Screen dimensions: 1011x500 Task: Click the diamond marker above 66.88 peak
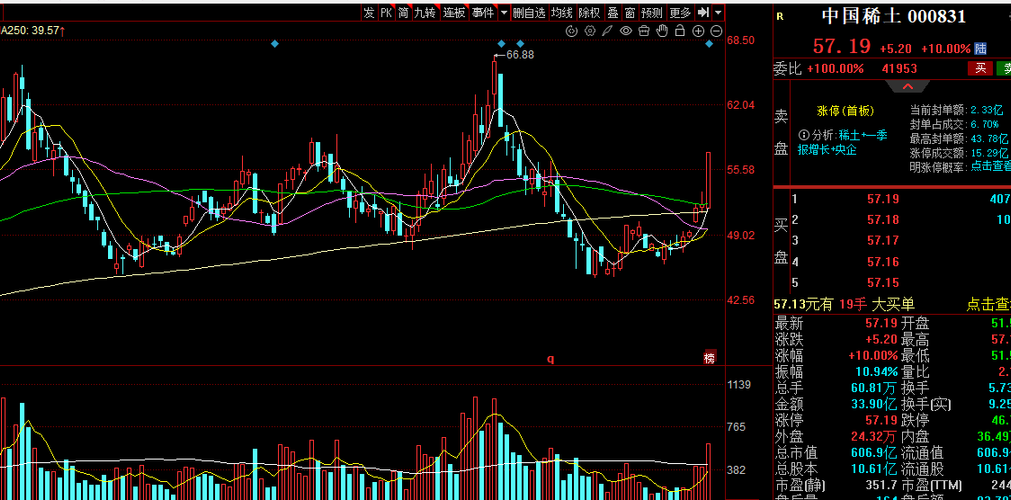(501, 43)
